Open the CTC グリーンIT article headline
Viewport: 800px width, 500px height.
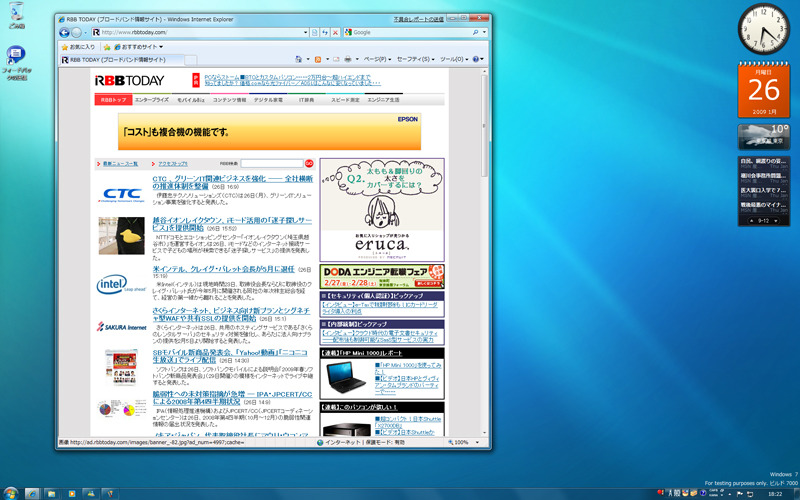(x=233, y=183)
